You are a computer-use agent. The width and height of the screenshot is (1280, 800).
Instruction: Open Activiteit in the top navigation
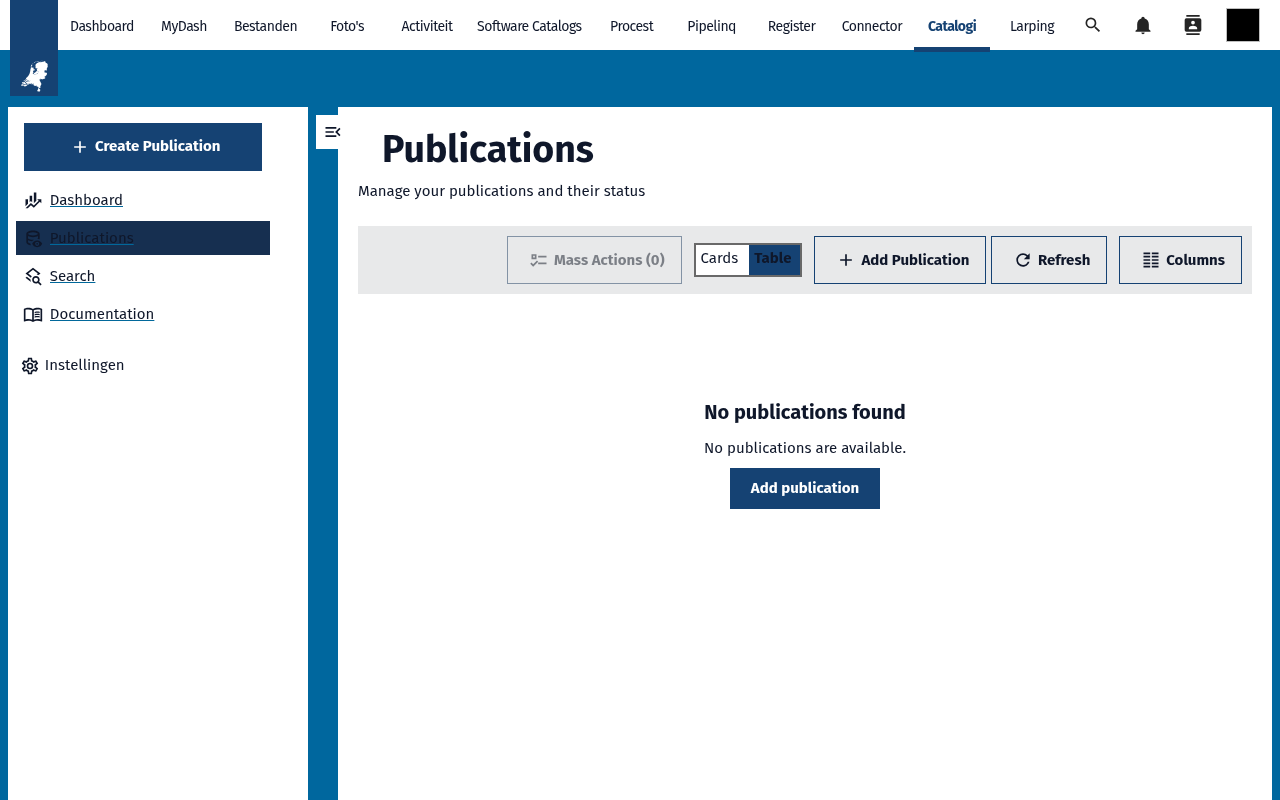427,26
